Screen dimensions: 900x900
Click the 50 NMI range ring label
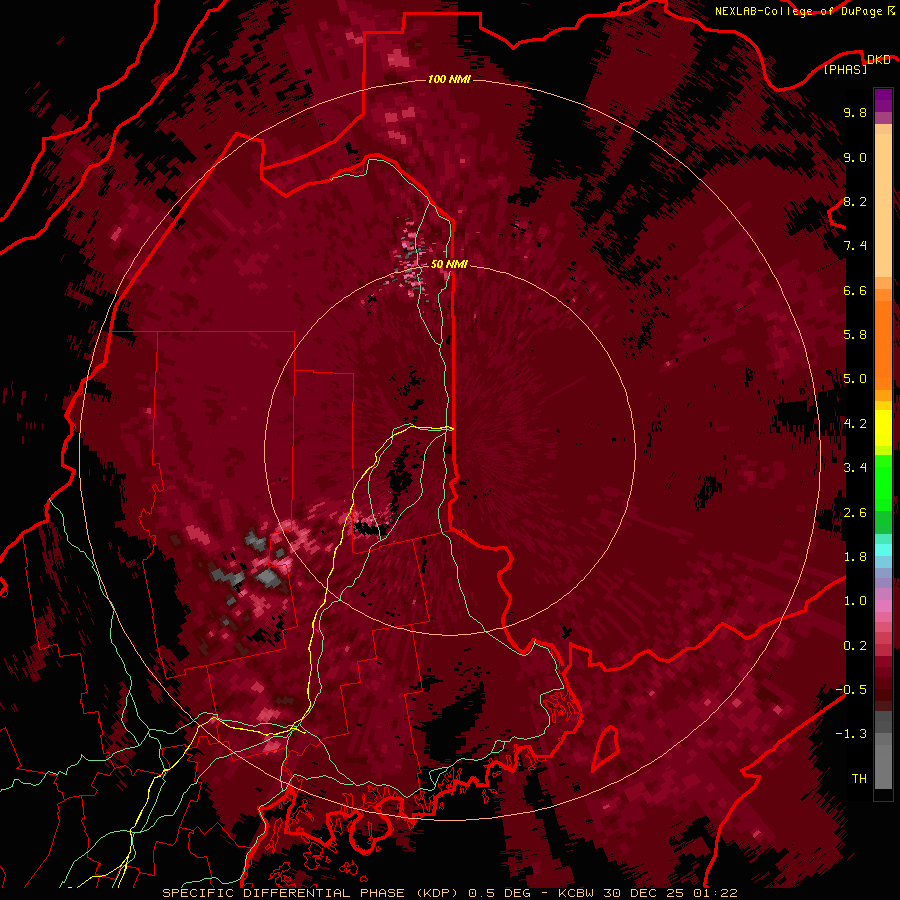pos(449,264)
